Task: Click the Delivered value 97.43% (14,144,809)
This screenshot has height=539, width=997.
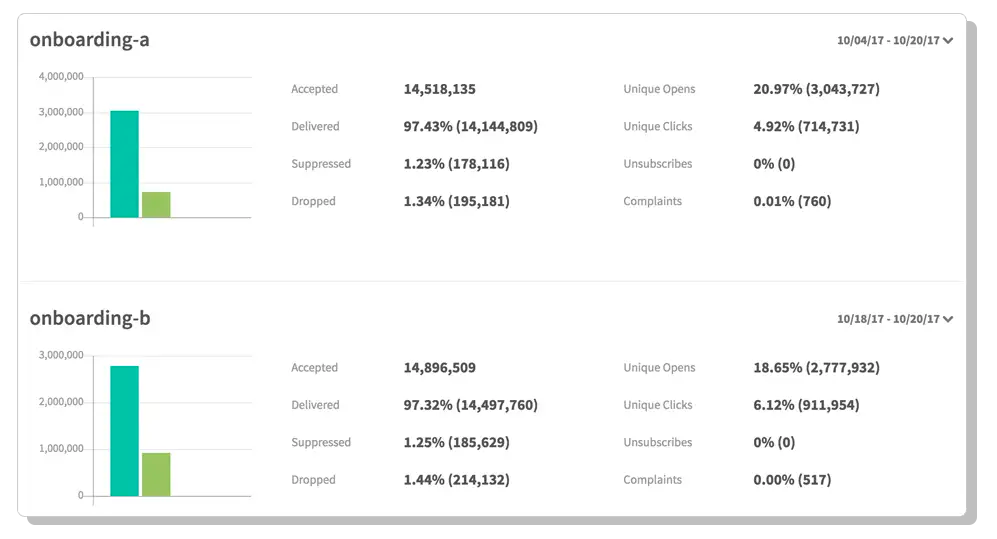Action: [x=471, y=126]
